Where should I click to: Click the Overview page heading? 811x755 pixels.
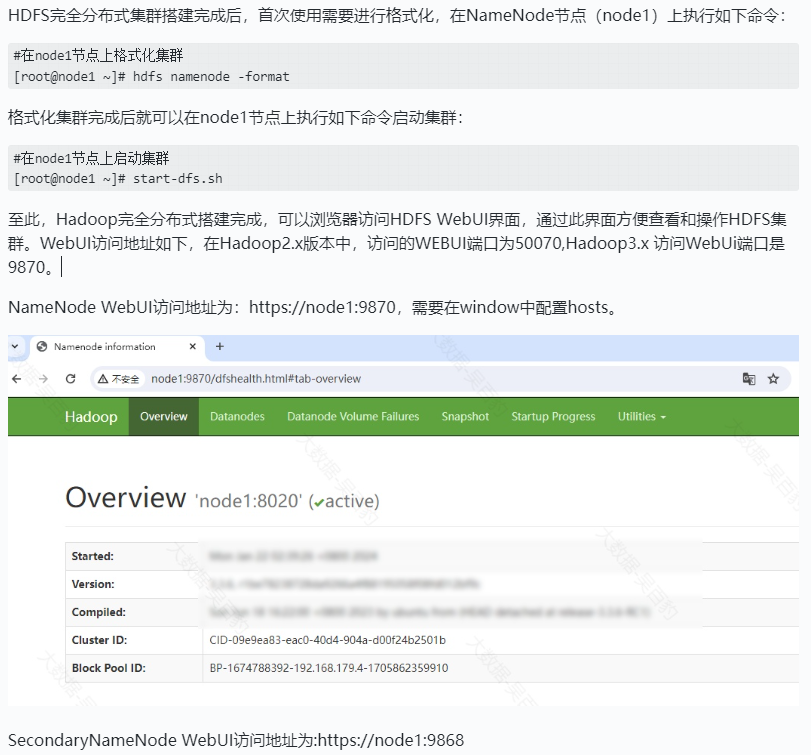click(x=126, y=498)
